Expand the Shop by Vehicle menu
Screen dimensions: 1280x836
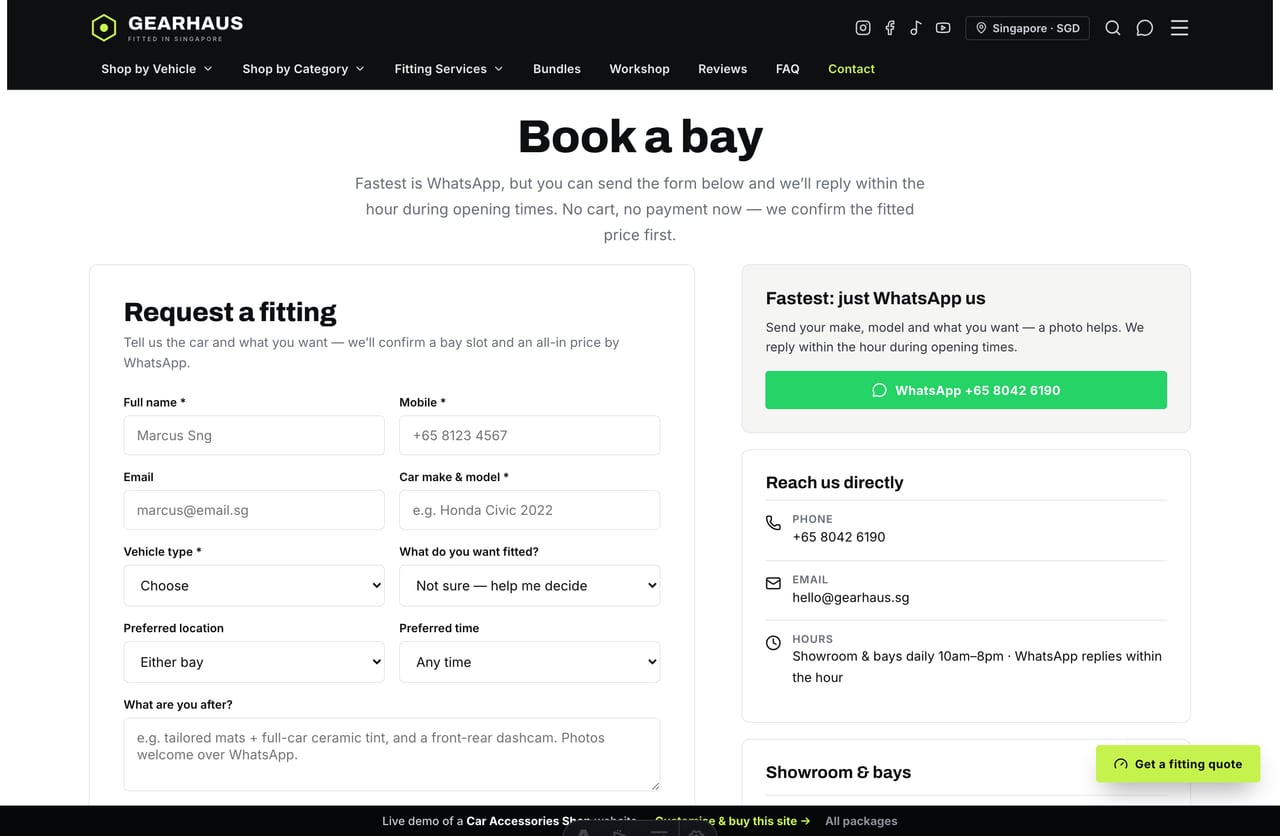[x=157, y=69]
